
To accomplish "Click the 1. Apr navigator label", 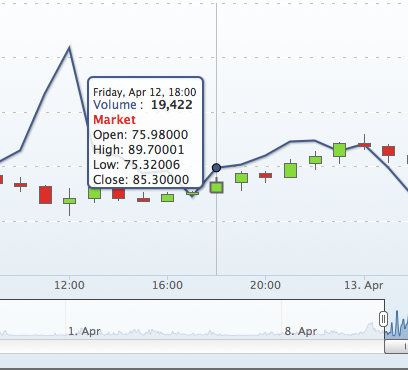I will pyautogui.click(x=84, y=331).
